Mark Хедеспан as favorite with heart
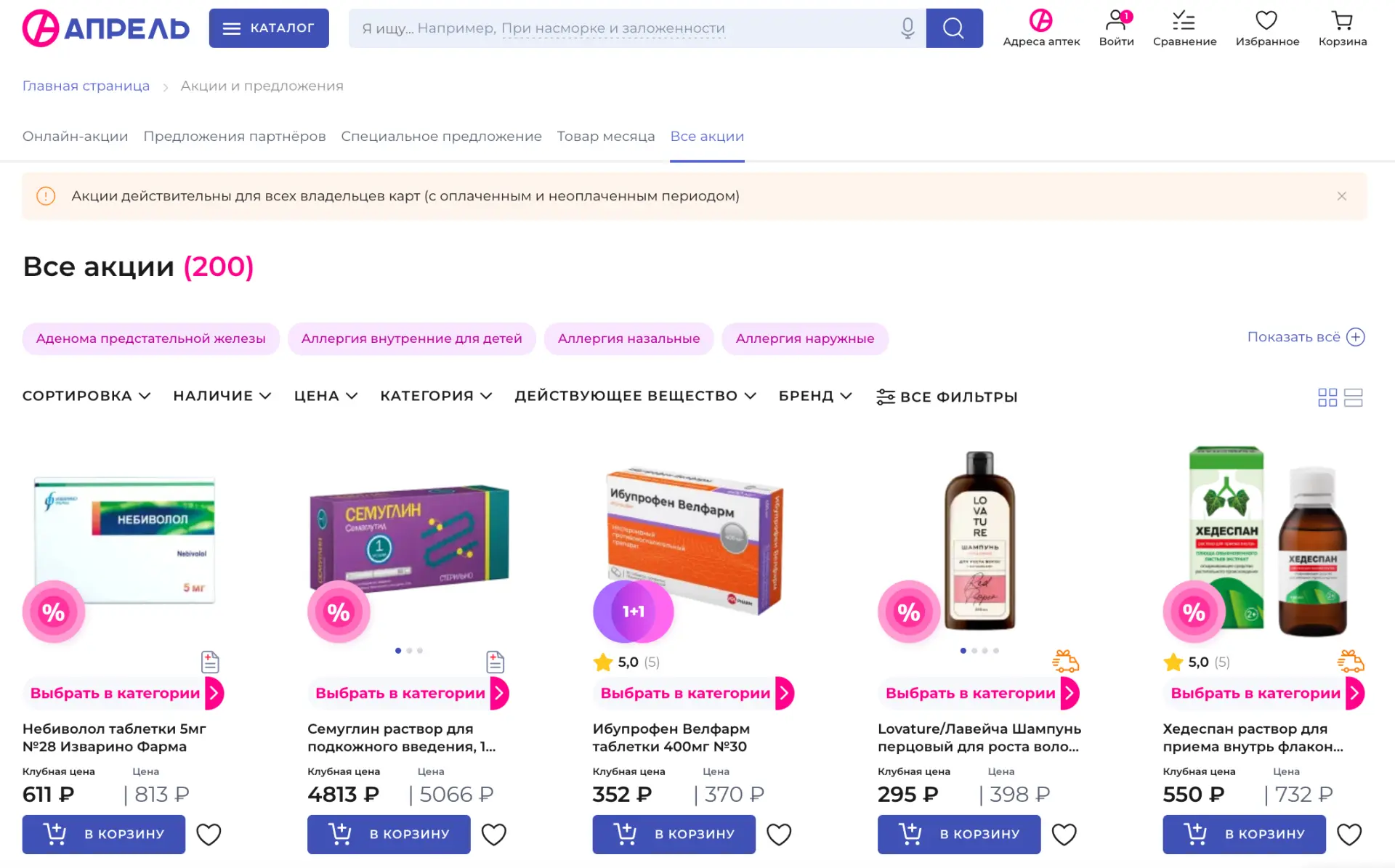Image resolution: width=1395 pixels, height=868 pixels. [x=1349, y=835]
